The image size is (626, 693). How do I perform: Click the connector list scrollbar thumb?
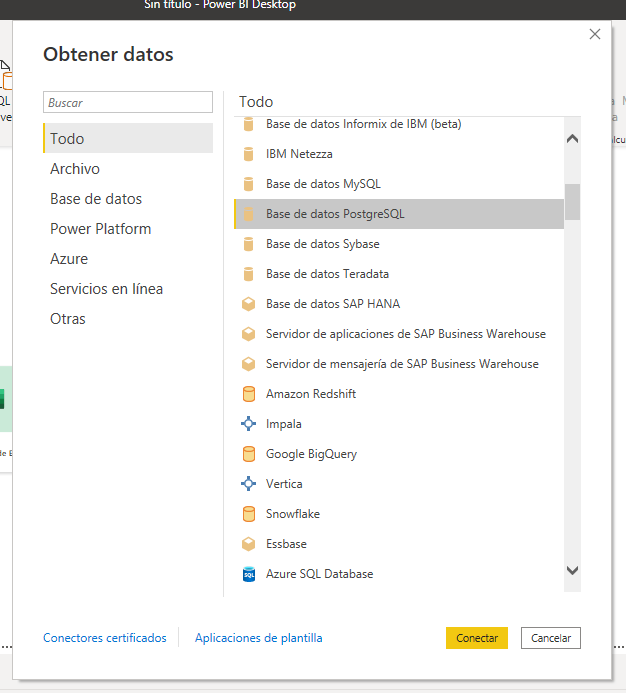pyautogui.click(x=573, y=202)
